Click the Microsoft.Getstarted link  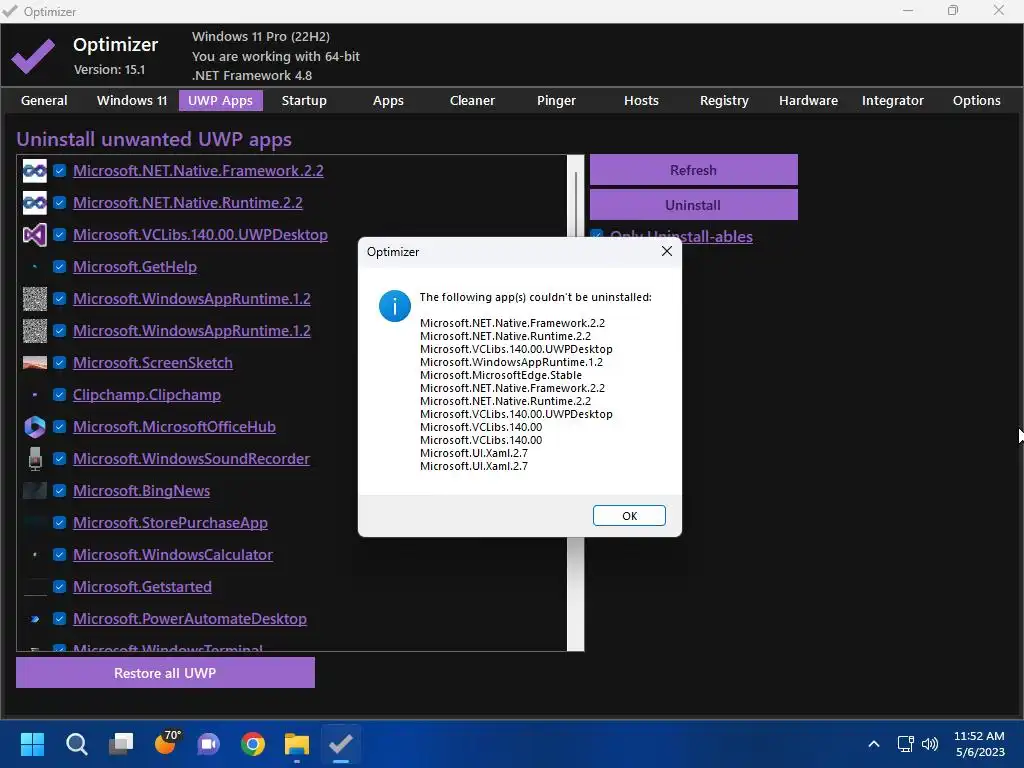click(142, 587)
